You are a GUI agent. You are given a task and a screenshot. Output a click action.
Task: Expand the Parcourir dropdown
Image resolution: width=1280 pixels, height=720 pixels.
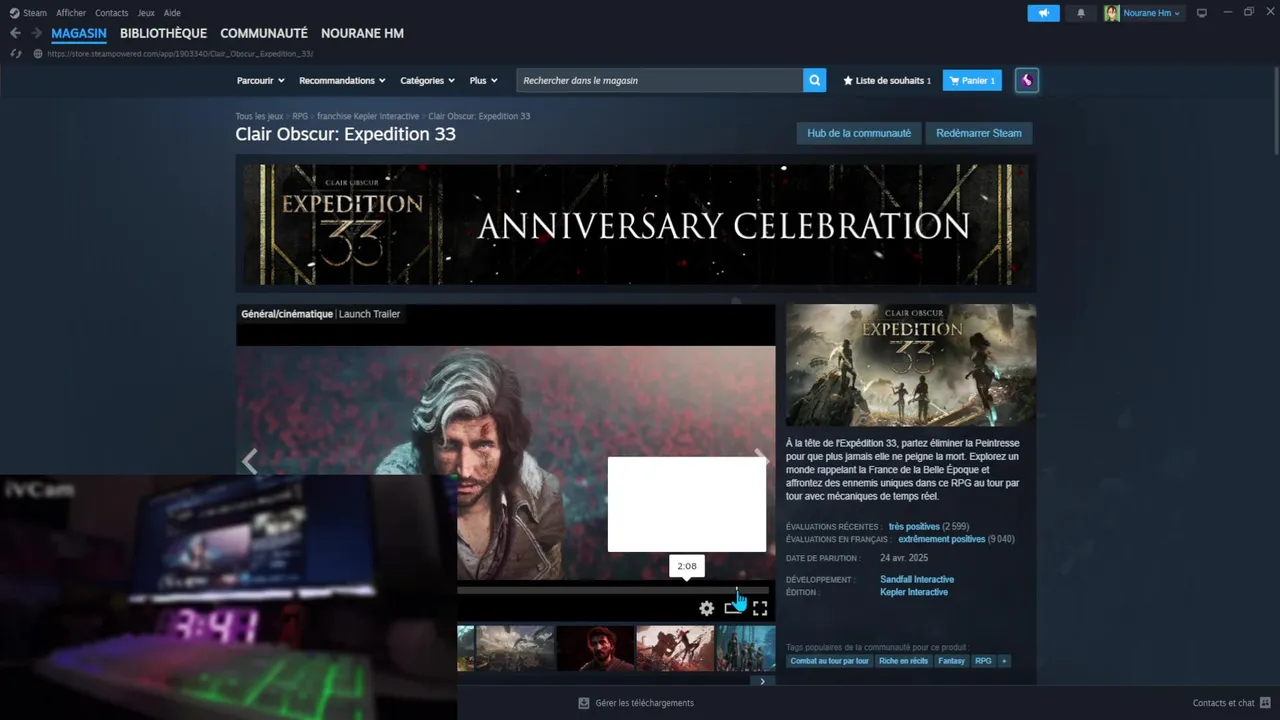click(x=261, y=80)
